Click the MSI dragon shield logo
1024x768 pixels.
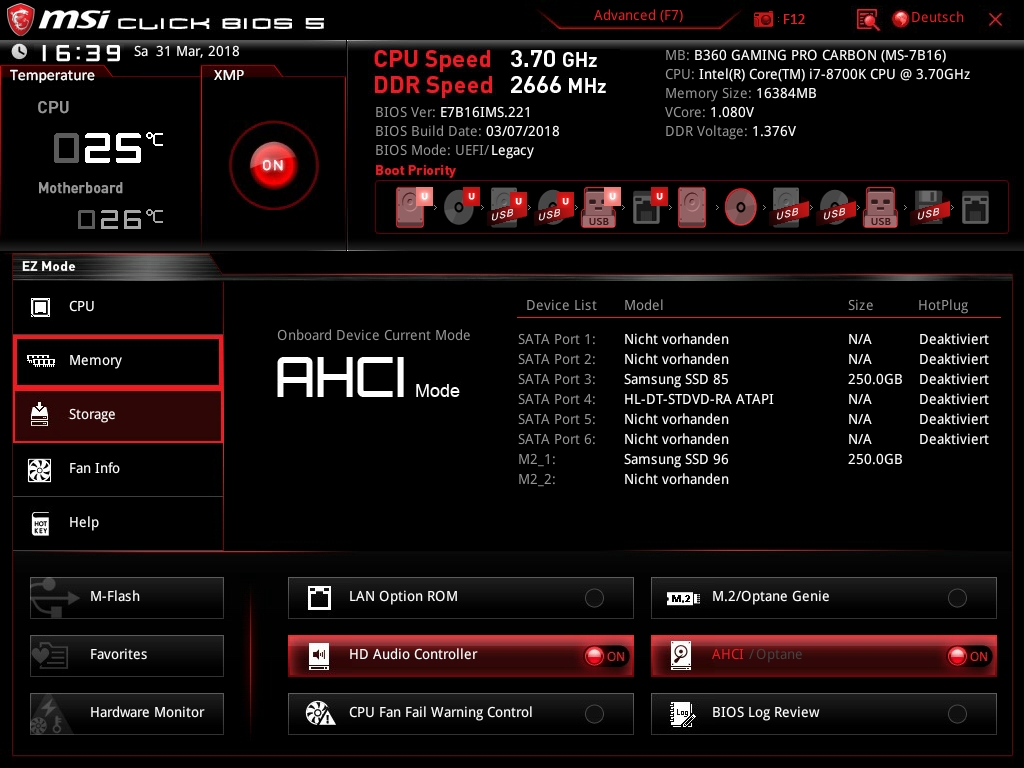click(x=20, y=20)
